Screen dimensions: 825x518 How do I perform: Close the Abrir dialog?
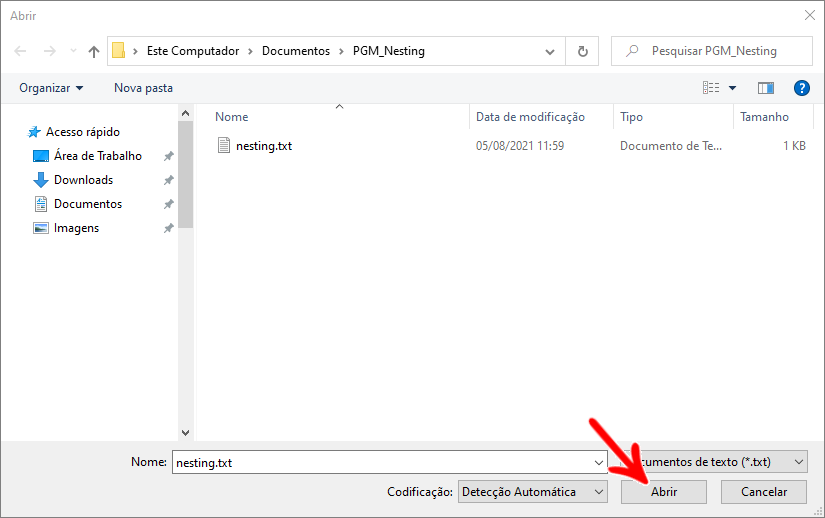810,15
